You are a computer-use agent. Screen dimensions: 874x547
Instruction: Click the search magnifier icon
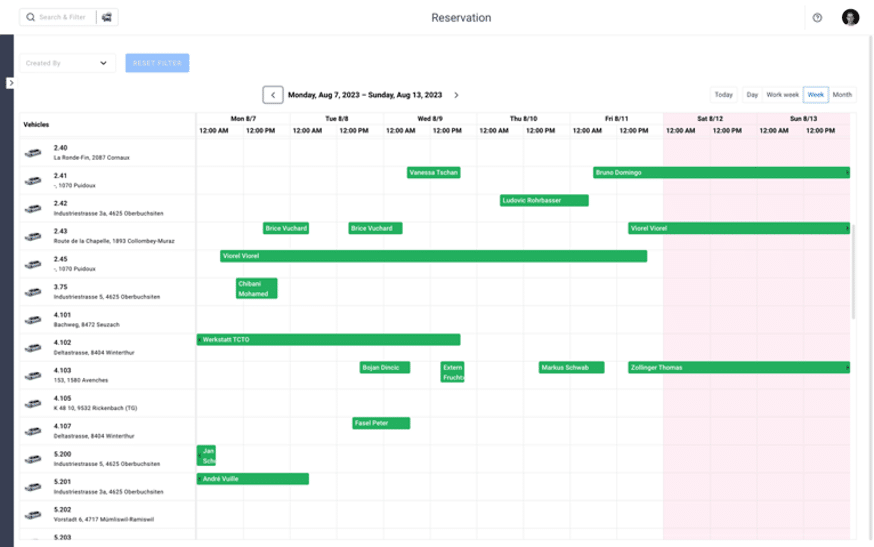coord(30,17)
